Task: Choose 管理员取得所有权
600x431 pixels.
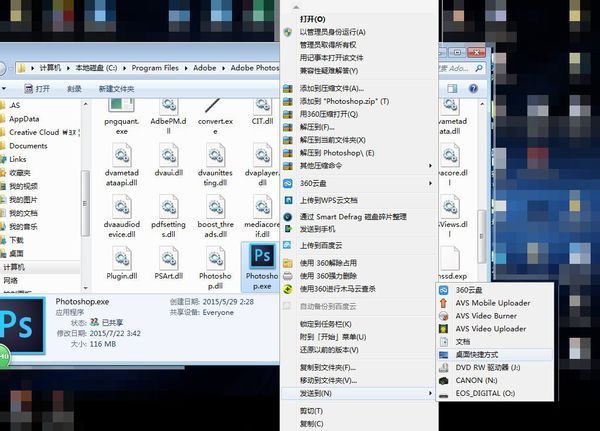Action: pos(359,45)
